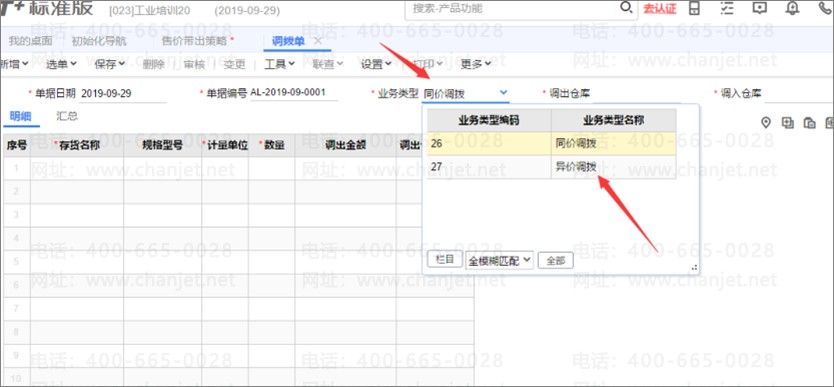Click the 单据编号 AL-2019-09-0001 field
This screenshot has width=834, height=387.
pyautogui.click(x=294, y=93)
